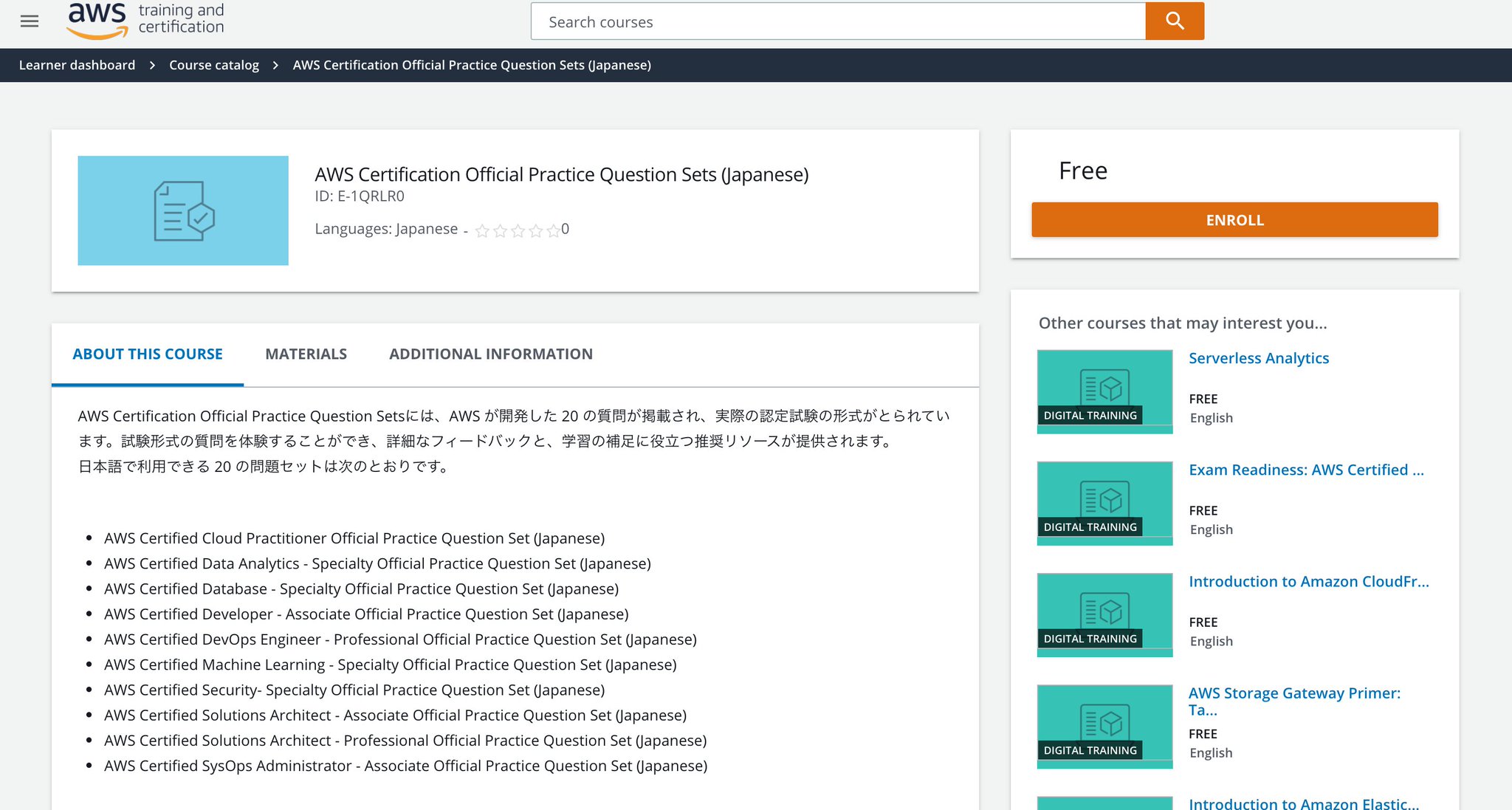Click Data Analytics - Specialty list item
1512x810 pixels.
pos(377,563)
